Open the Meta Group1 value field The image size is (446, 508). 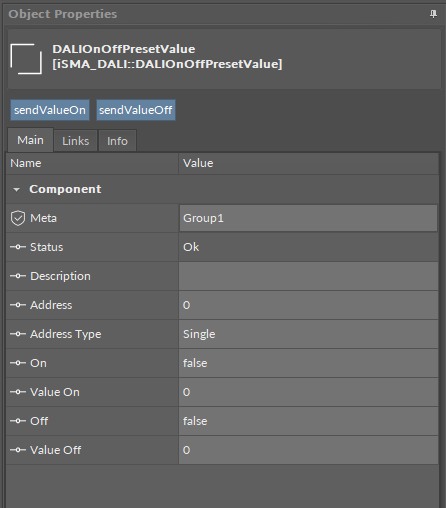tap(308, 218)
